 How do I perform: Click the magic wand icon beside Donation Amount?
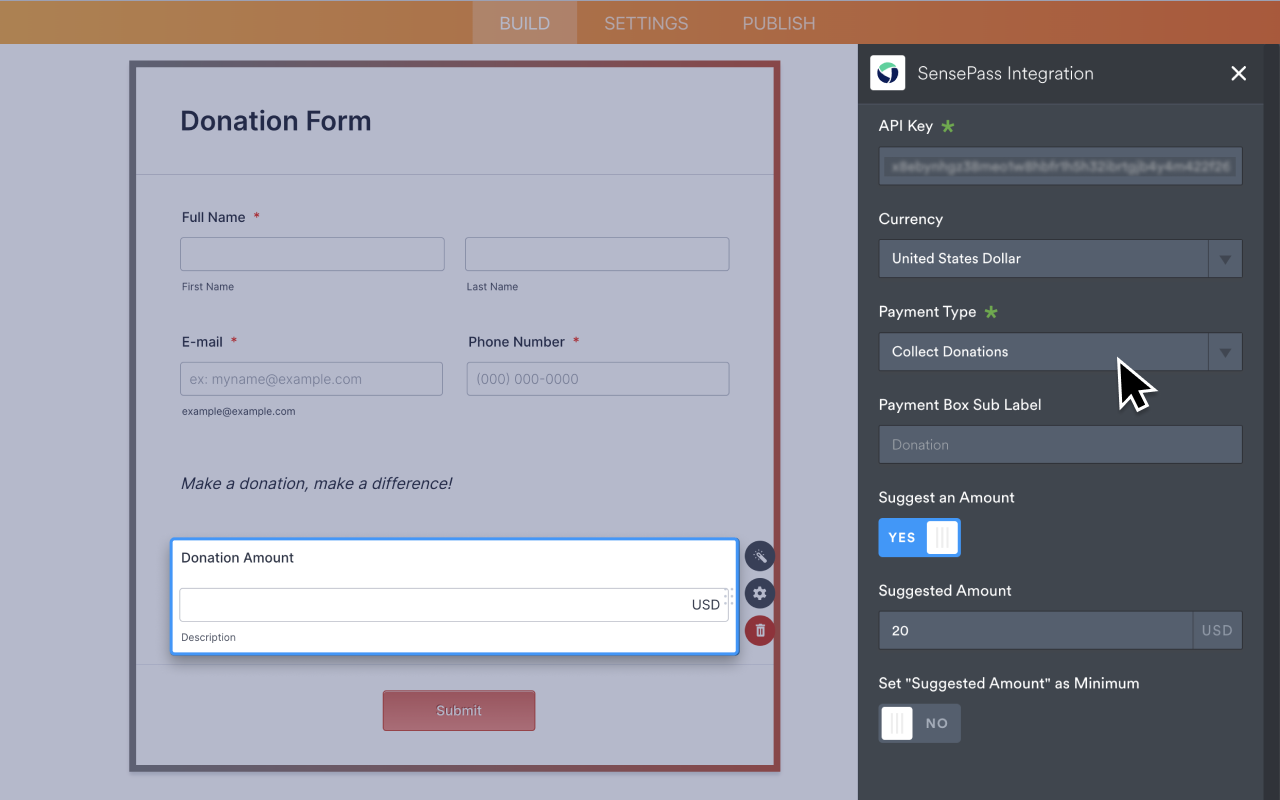(x=759, y=556)
